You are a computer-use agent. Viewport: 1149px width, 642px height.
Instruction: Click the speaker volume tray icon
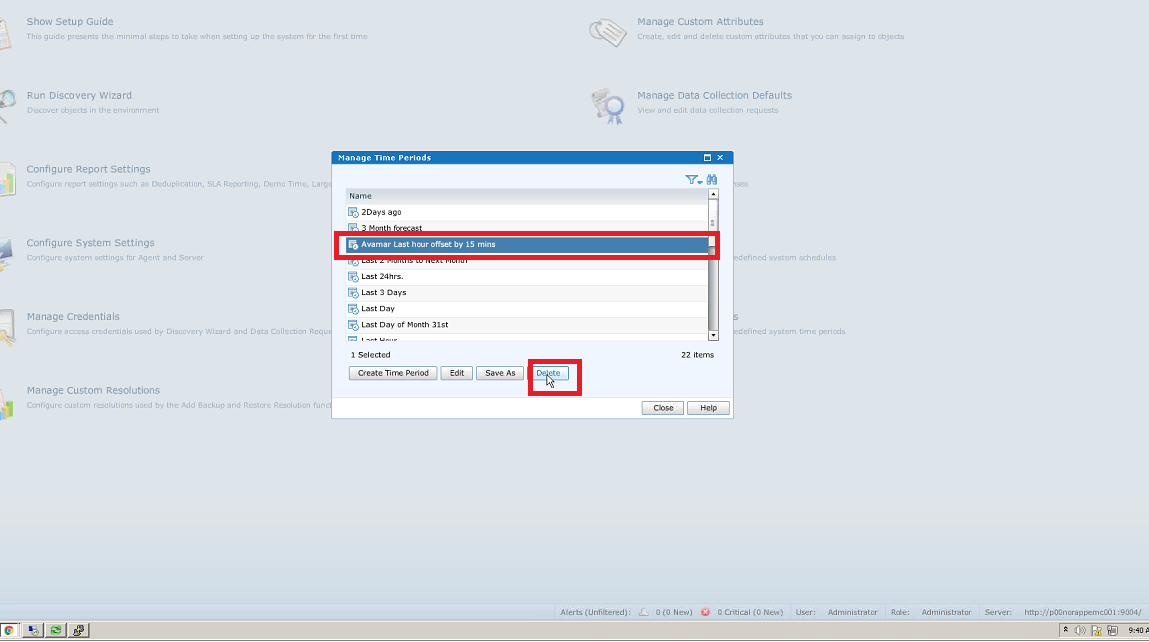[x=1080, y=630]
